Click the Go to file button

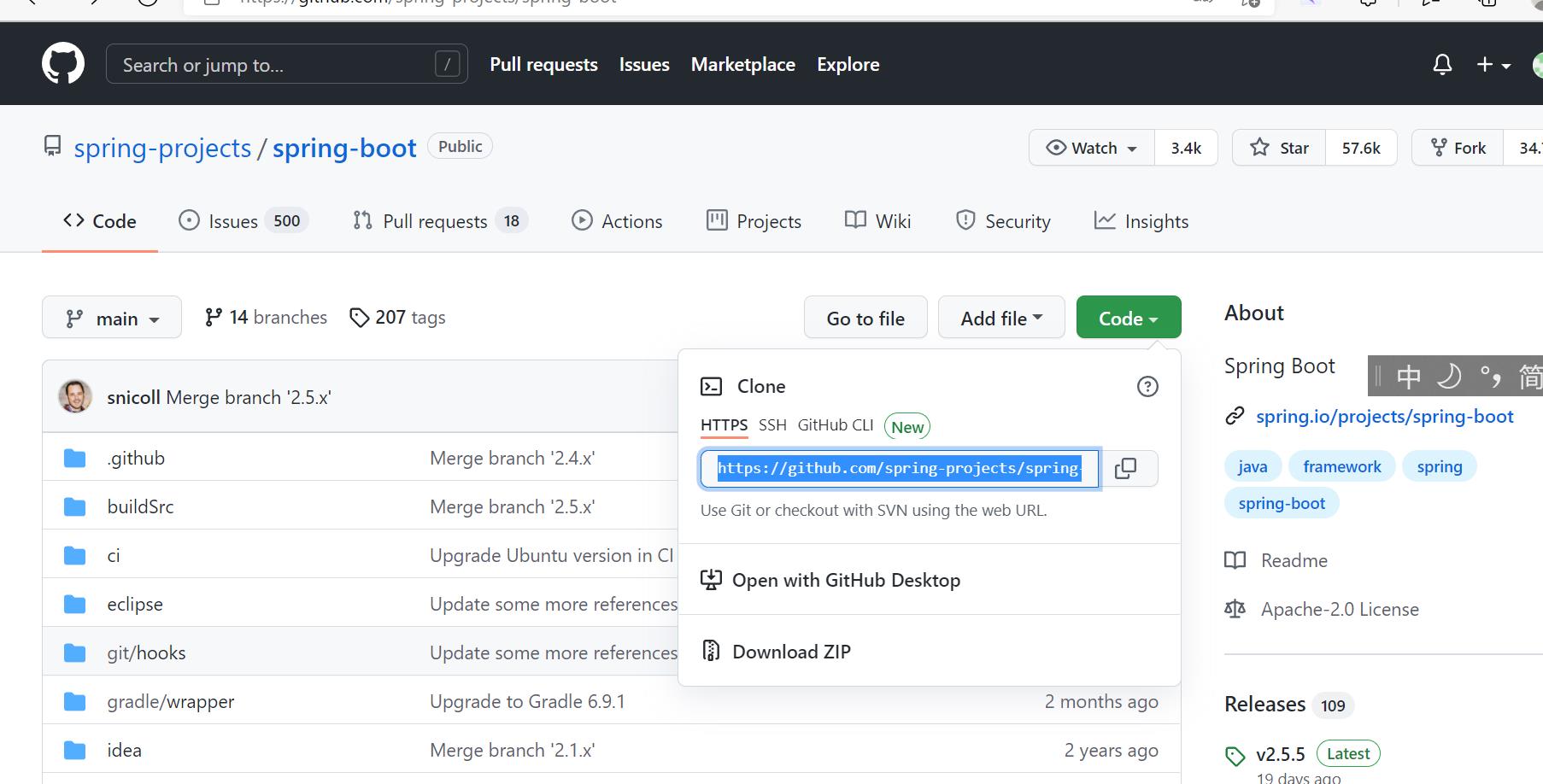865,318
